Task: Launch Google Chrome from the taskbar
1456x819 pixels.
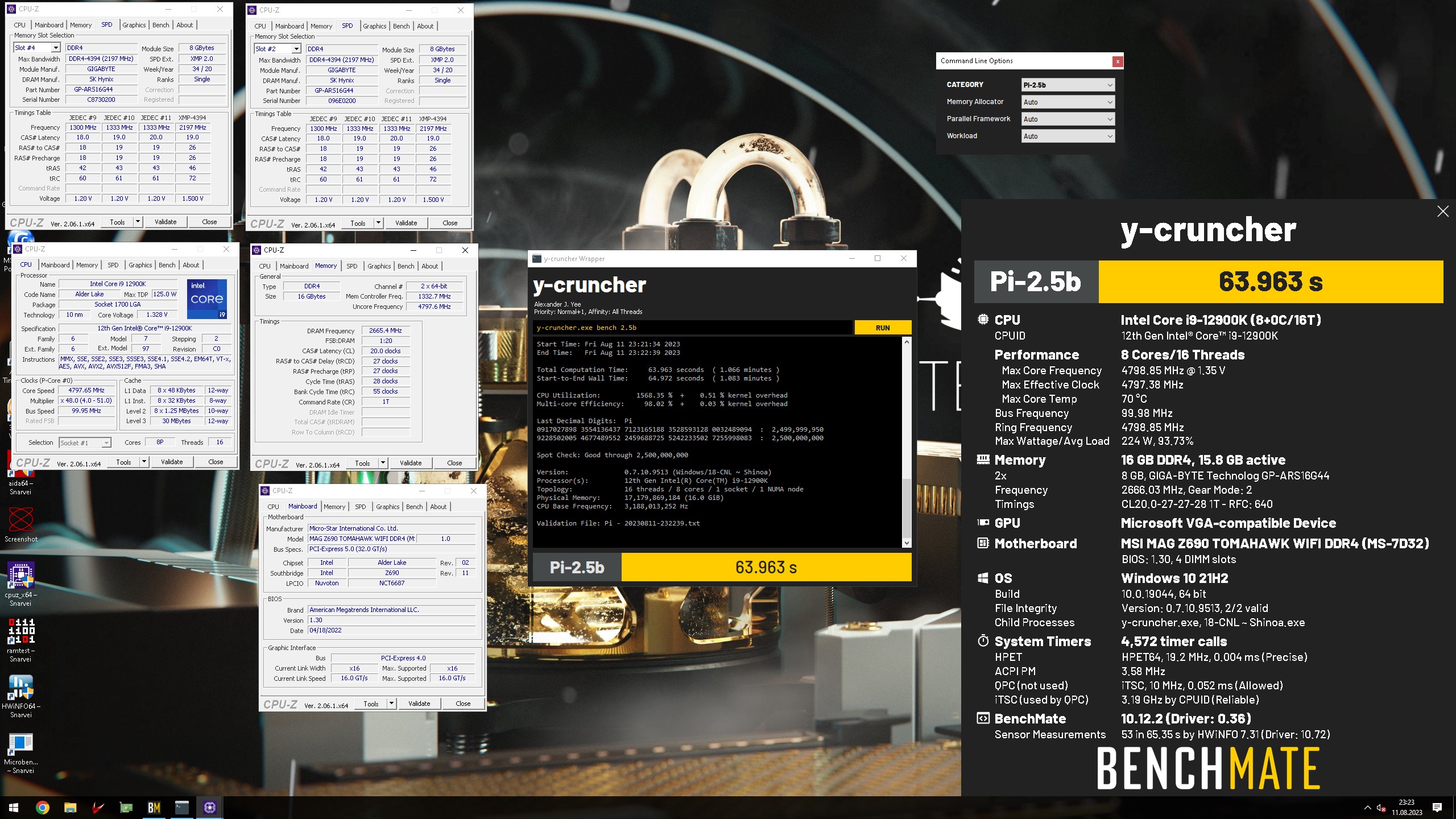Action: click(x=42, y=807)
